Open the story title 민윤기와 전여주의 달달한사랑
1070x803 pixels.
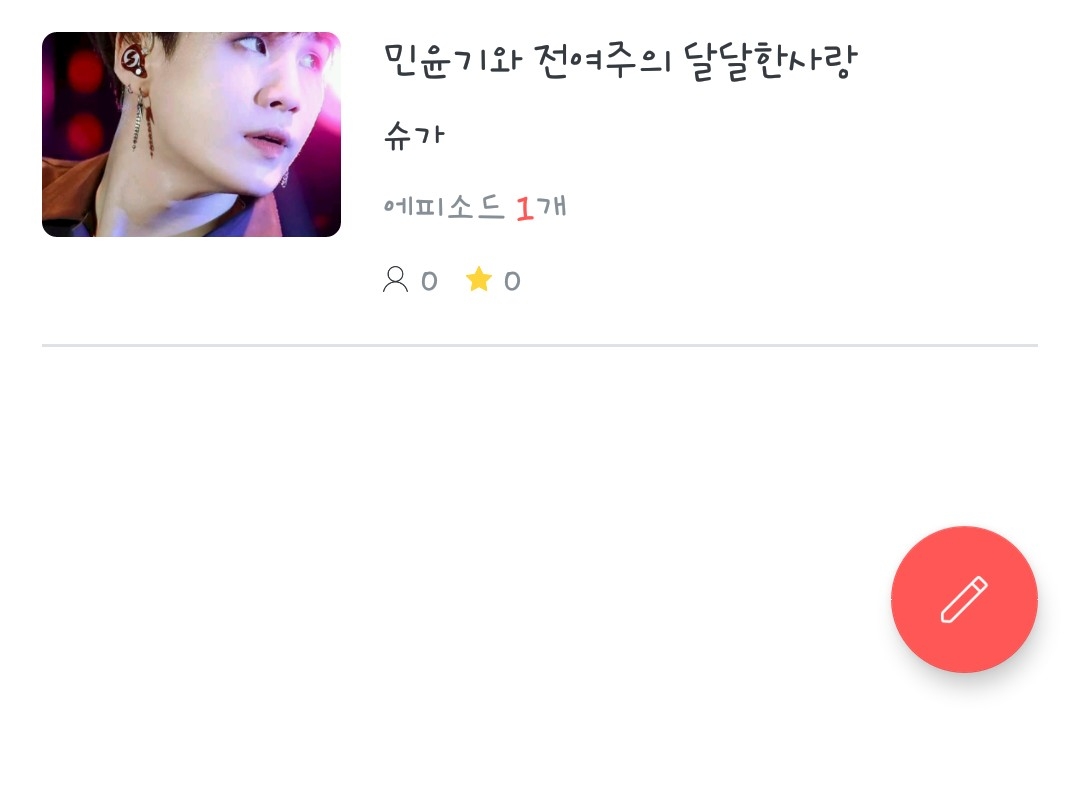[620, 61]
